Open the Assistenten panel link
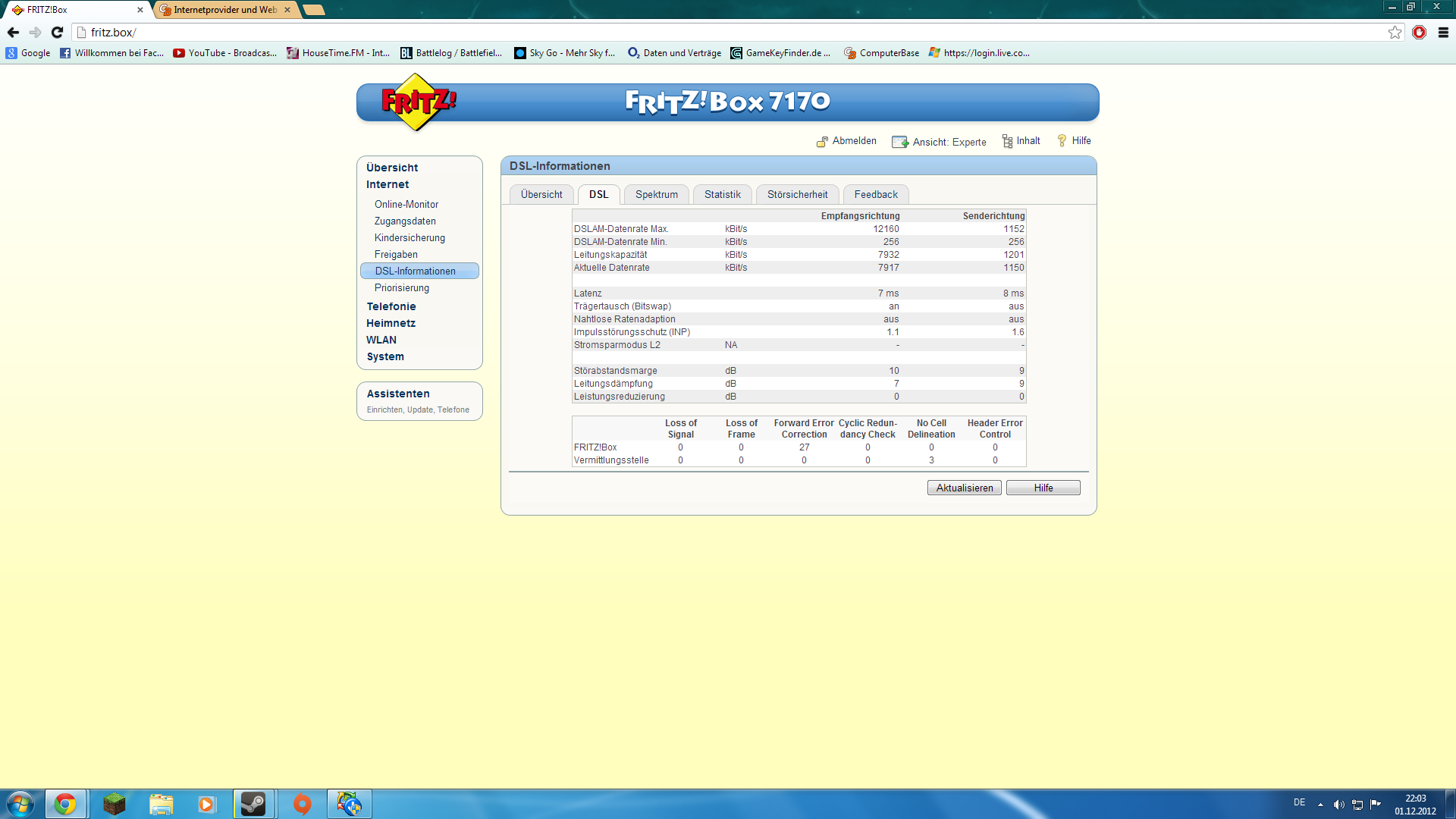The image size is (1456, 819). [x=398, y=394]
